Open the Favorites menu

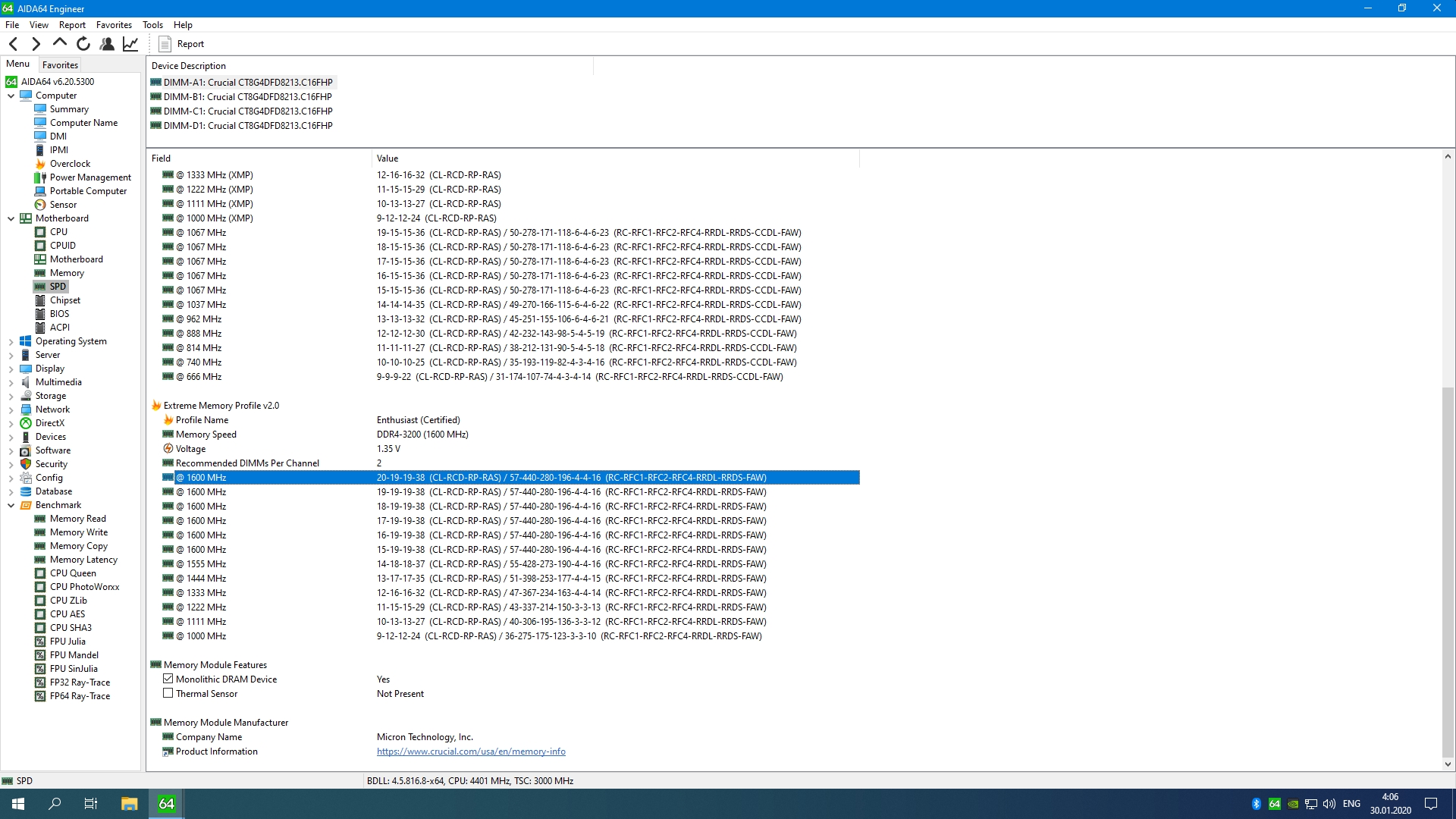point(114,25)
